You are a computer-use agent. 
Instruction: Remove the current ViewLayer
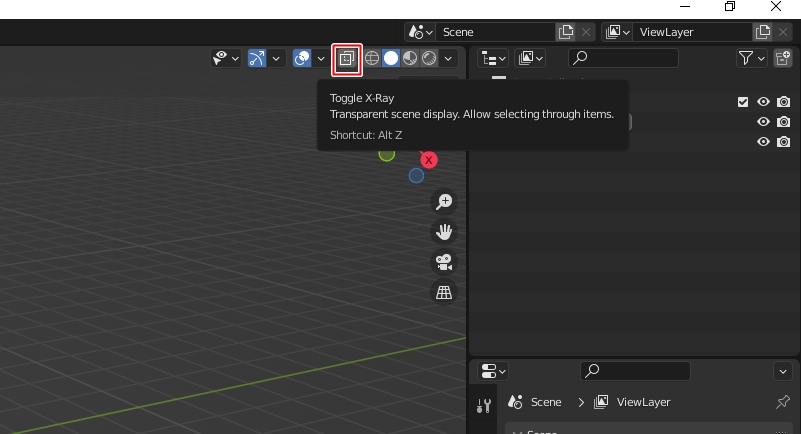[783, 32]
